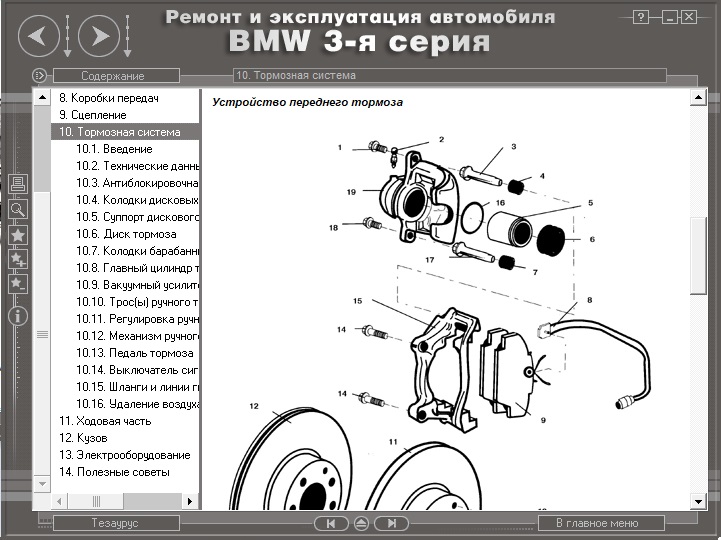
Task: Open section 10.8. Главный цилиндр
Action: (137, 268)
